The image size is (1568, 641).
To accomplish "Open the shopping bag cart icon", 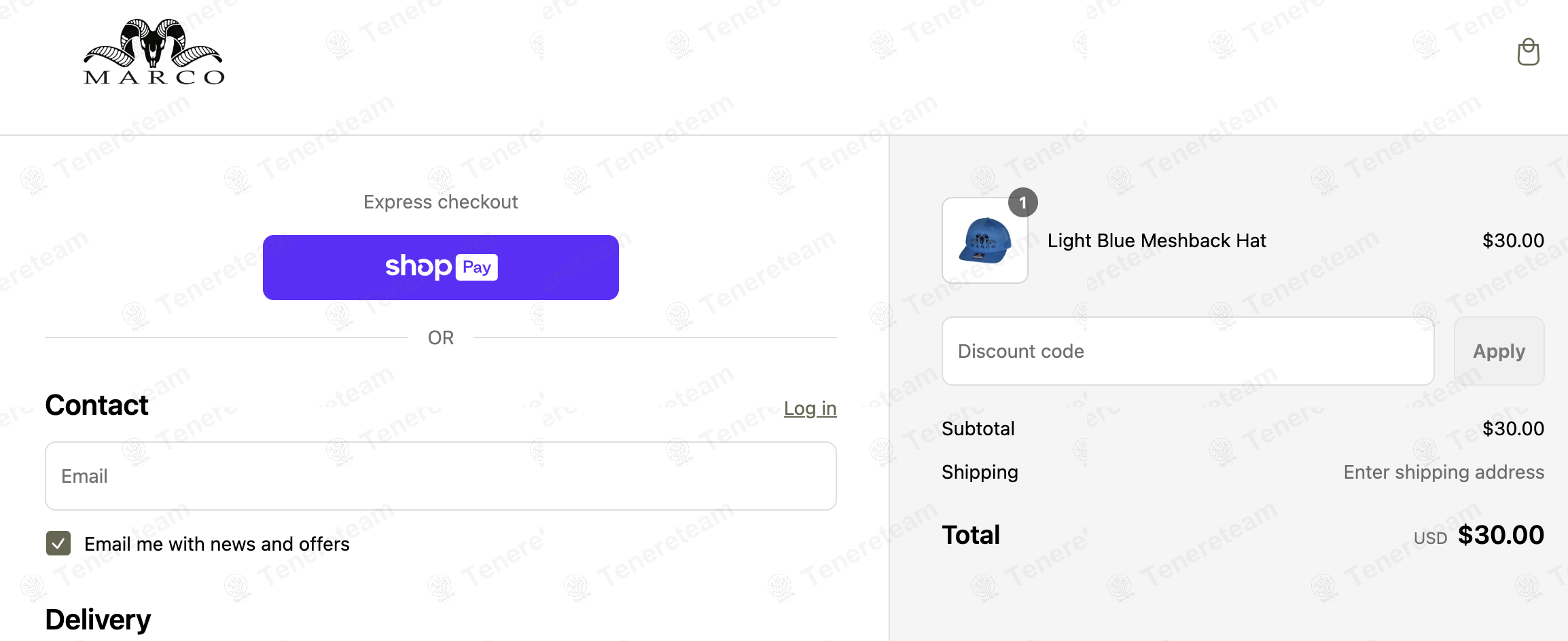I will click(1528, 52).
